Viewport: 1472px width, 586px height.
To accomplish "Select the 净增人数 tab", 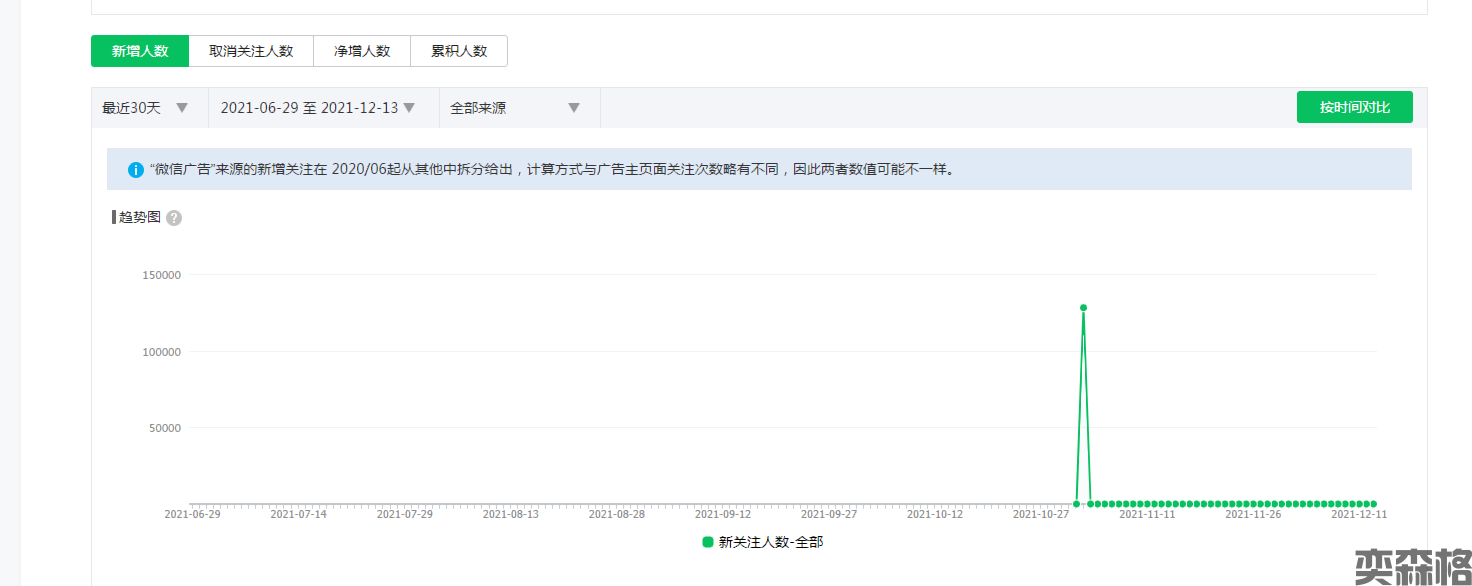I will click(x=362, y=51).
